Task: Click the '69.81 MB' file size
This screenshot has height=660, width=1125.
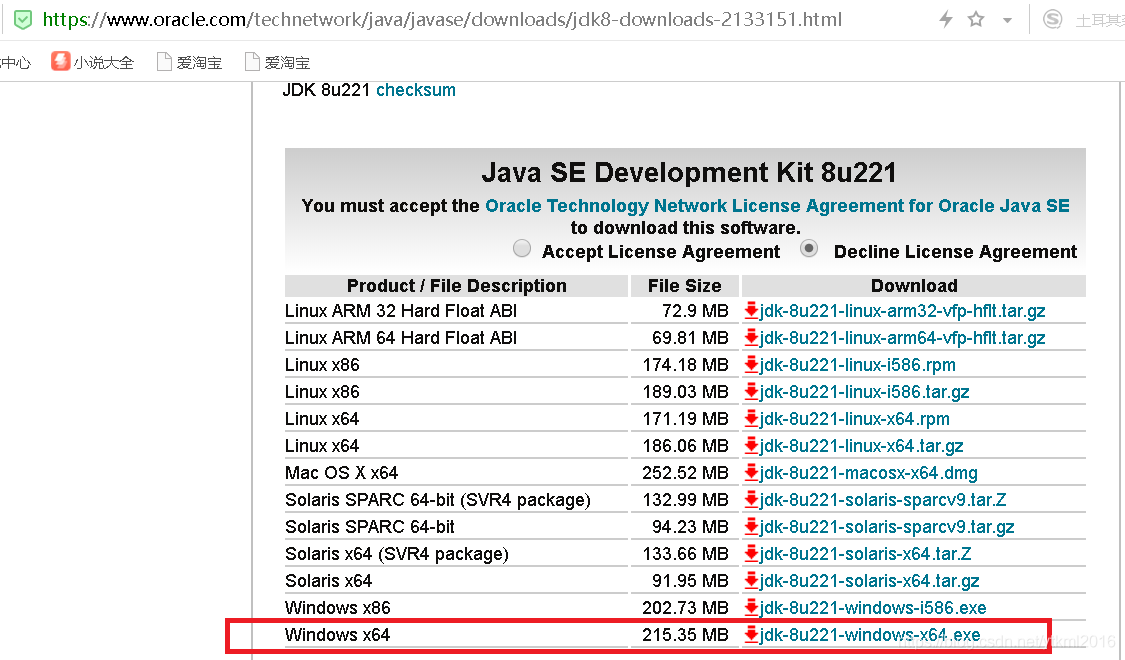Action: 690,338
